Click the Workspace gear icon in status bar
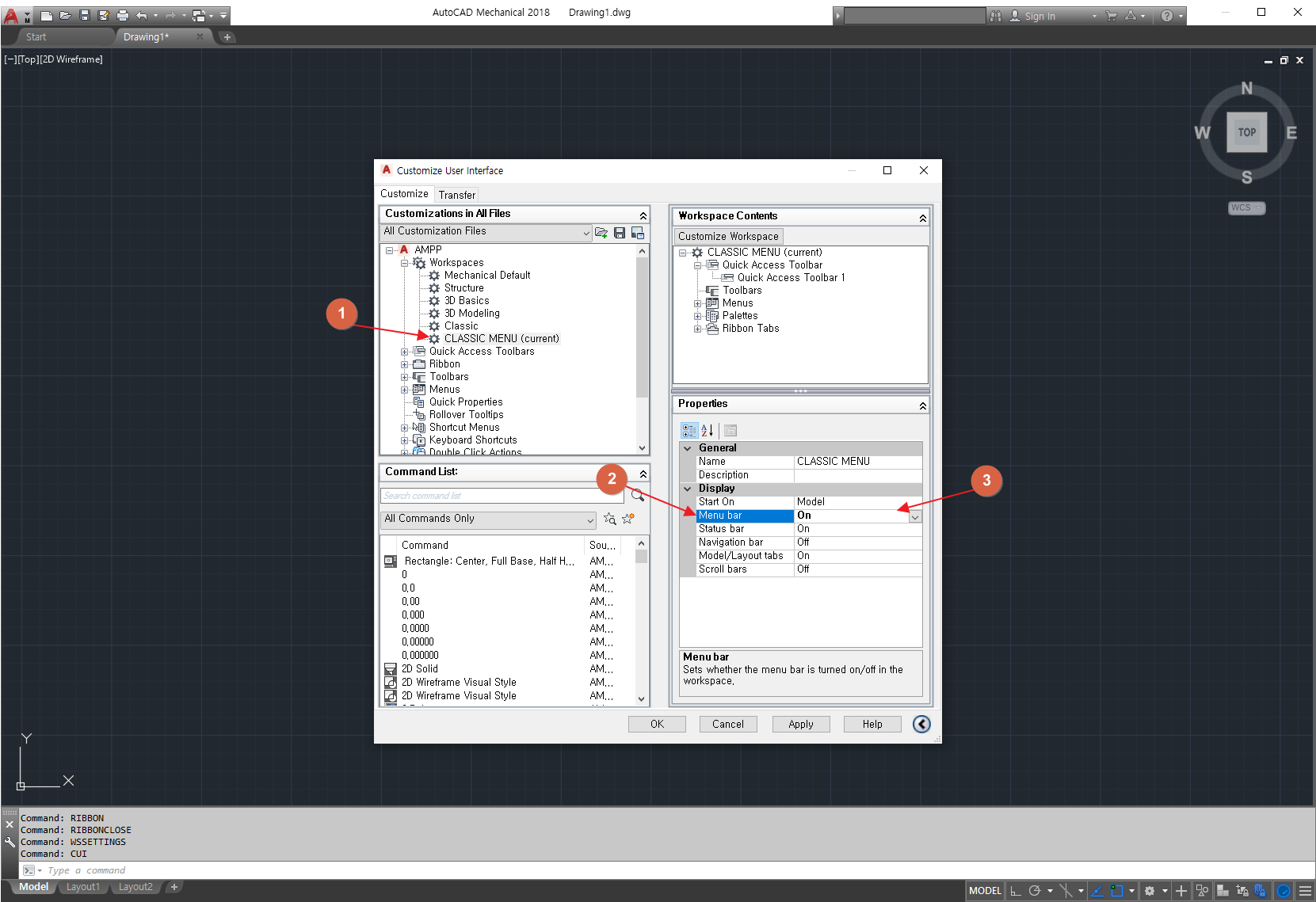The height and width of the screenshot is (902, 1316). pos(1150,891)
